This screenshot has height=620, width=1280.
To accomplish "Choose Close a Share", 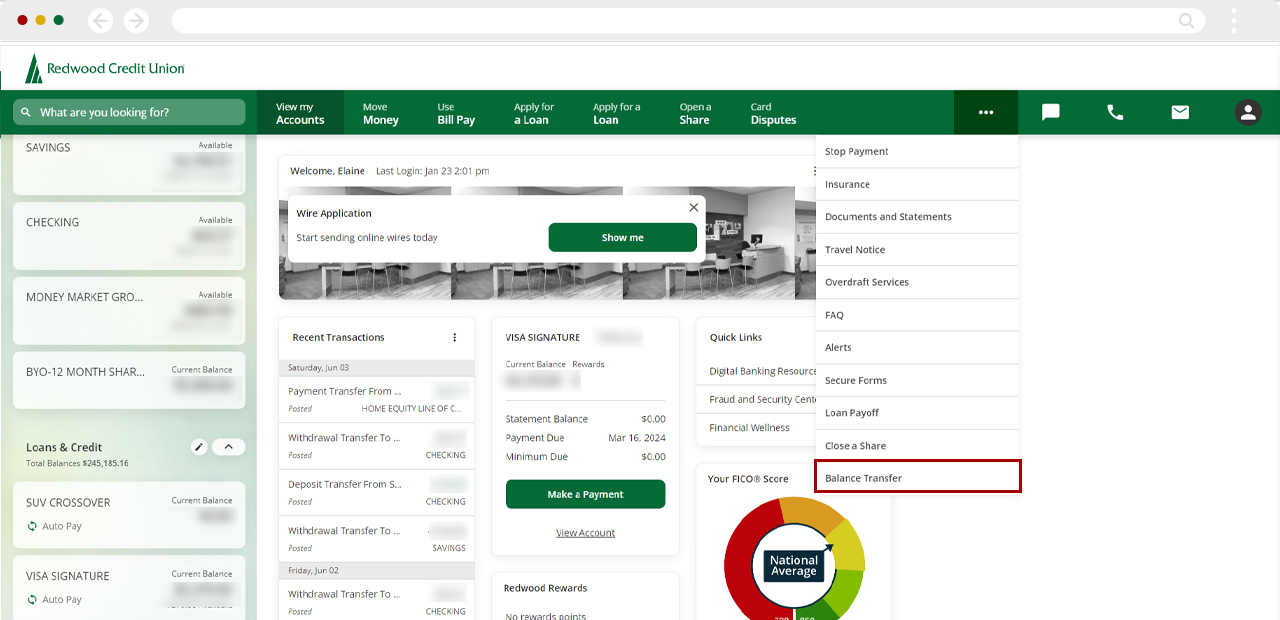I will point(917,446).
